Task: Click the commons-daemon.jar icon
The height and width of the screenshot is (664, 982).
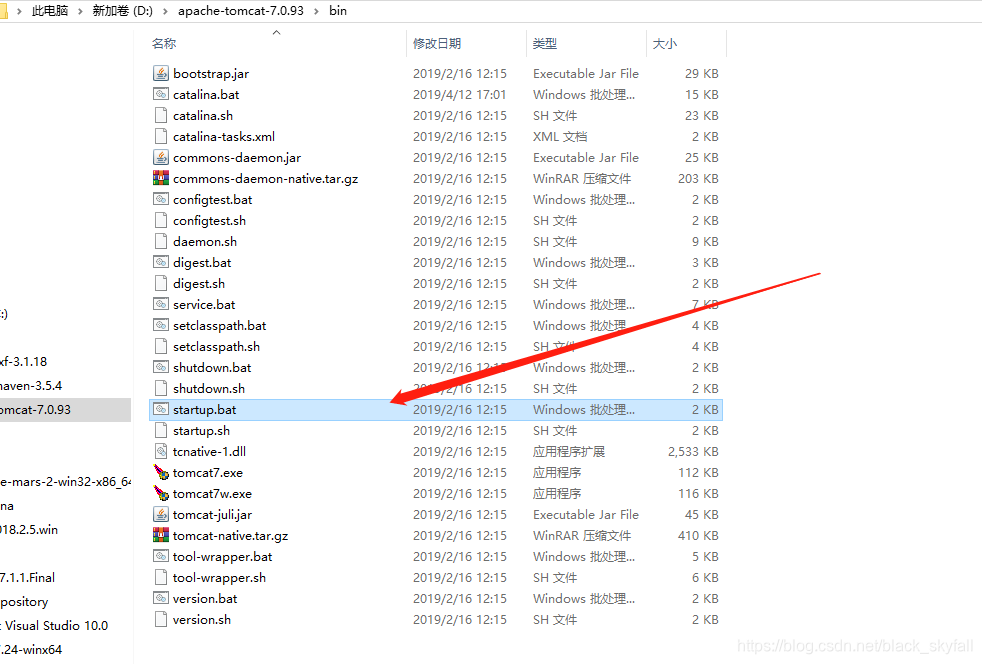Action: point(161,157)
